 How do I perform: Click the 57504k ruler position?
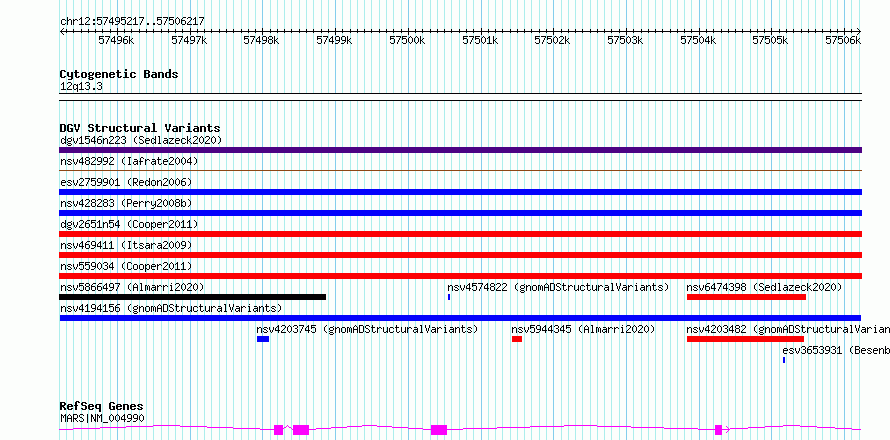[x=698, y=40]
